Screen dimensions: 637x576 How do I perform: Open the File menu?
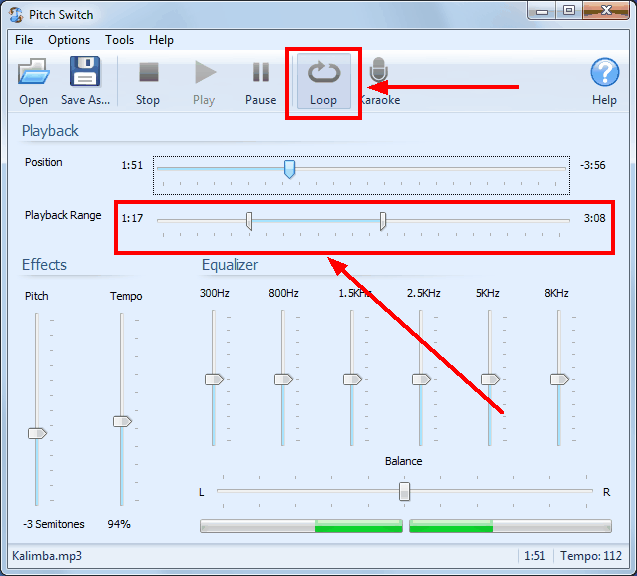pos(24,40)
